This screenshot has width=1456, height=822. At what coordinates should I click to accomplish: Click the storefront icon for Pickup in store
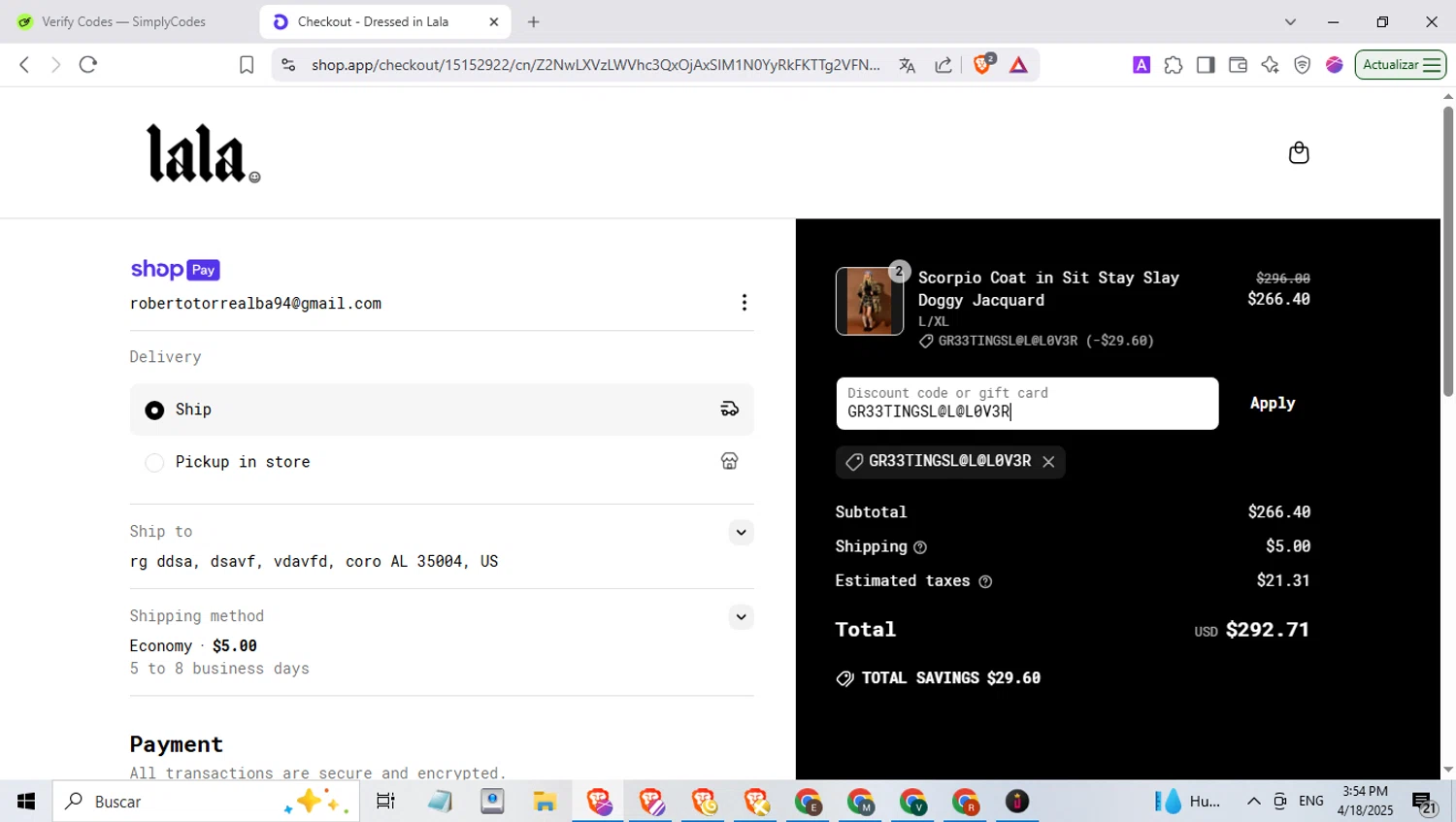(x=730, y=461)
